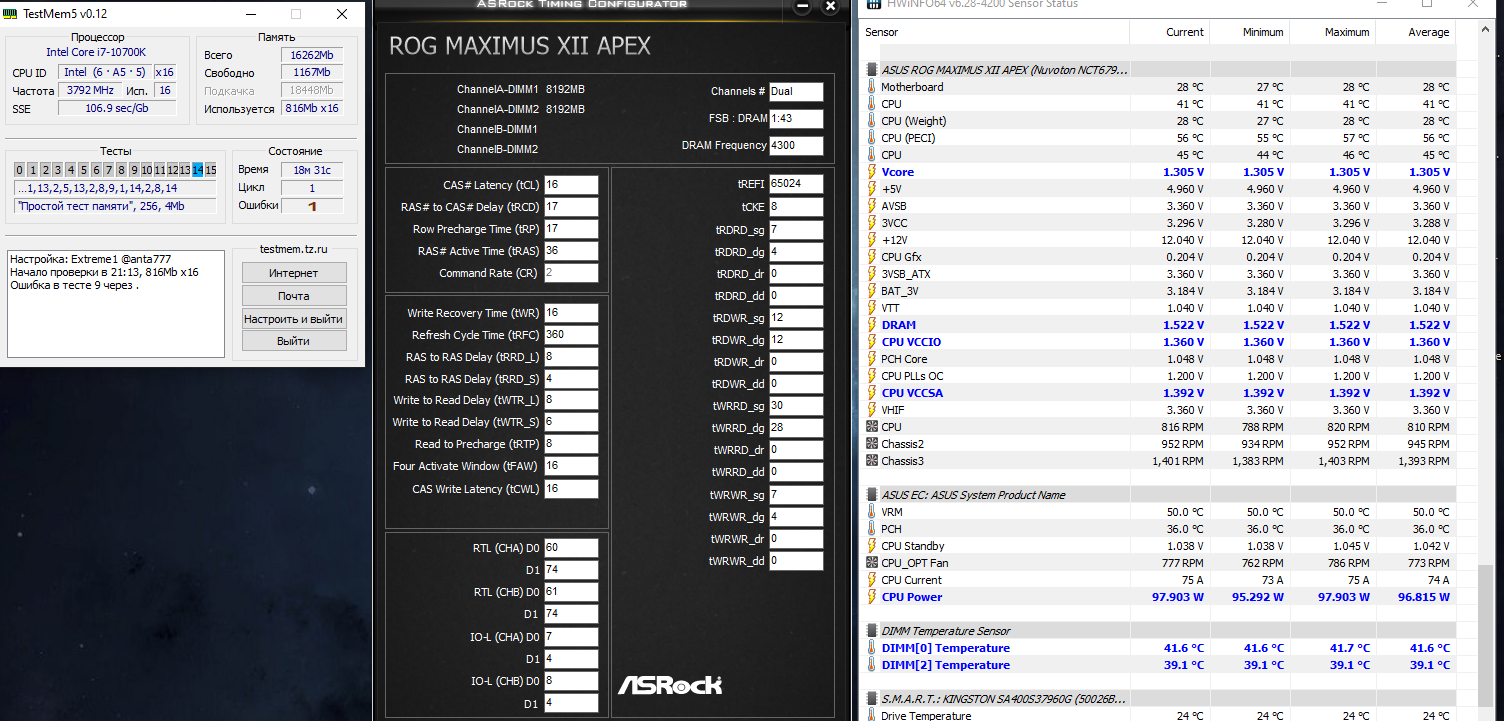This screenshot has width=1504, height=721.
Task: Click the test number 9 box in TestMem5
Action: (134, 170)
